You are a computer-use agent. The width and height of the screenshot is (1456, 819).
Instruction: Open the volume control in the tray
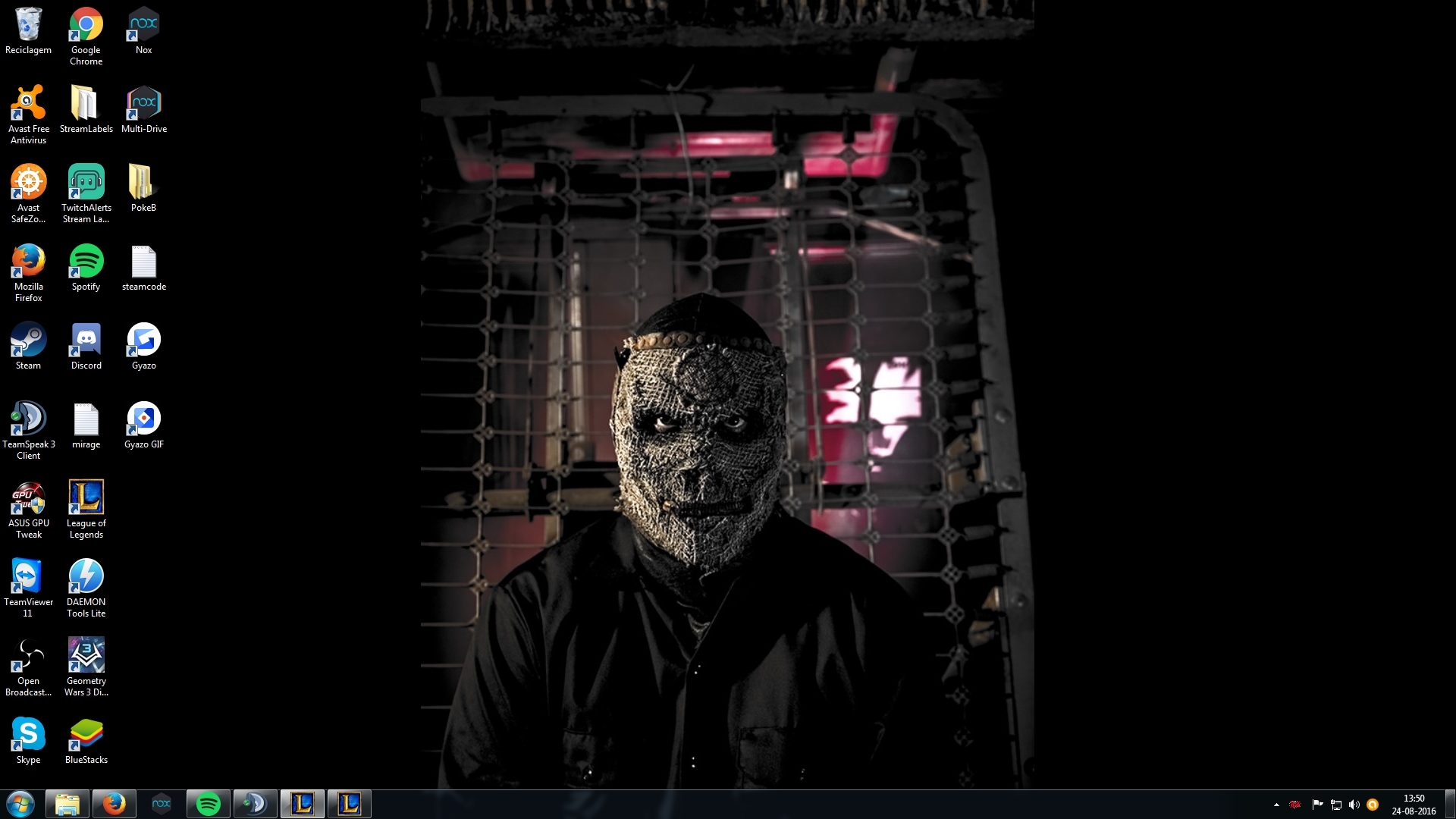(x=1354, y=805)
